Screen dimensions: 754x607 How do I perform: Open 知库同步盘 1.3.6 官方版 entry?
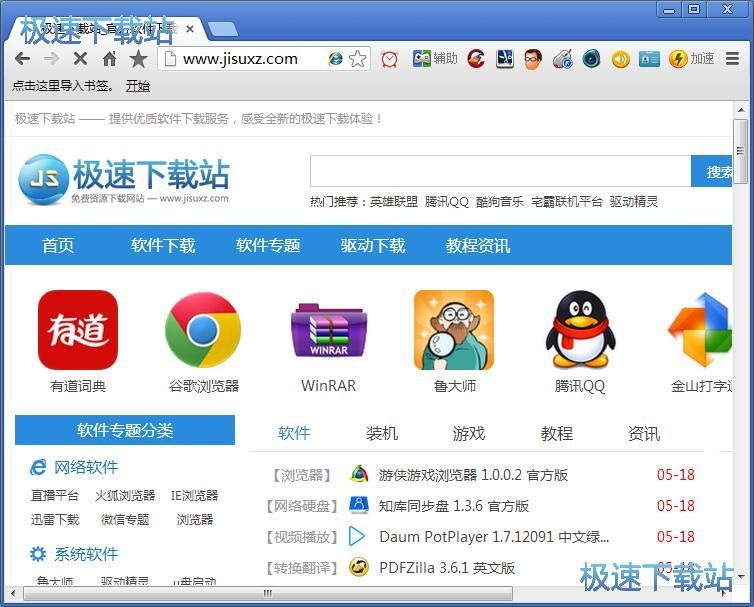(x=453, y=506)
